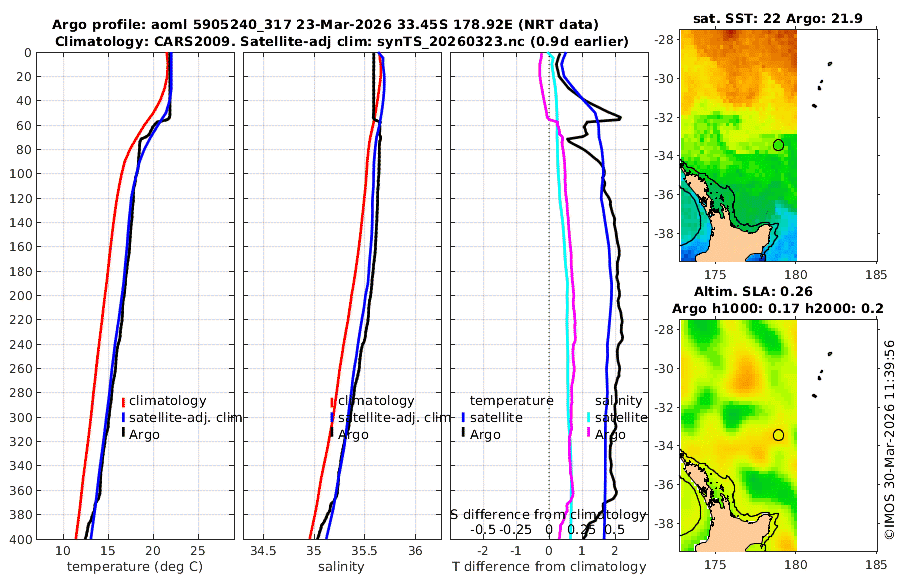The height and width of the screenshot is (580, 900).
Task: Click depth axis tick label 60
Action: 25,125
